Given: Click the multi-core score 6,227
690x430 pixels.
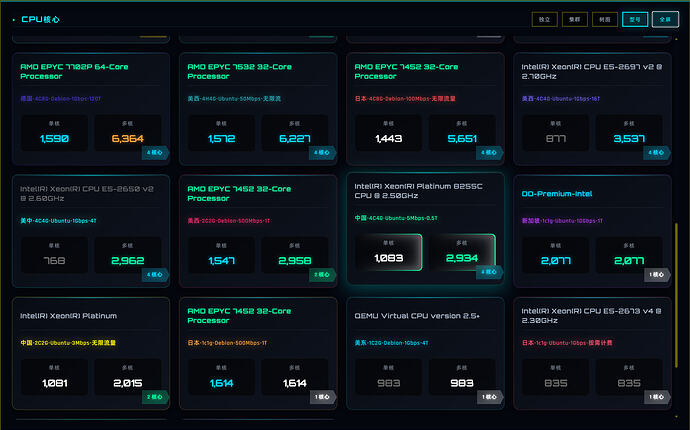Looking at the screenshot, I should (x=295, y=139).
